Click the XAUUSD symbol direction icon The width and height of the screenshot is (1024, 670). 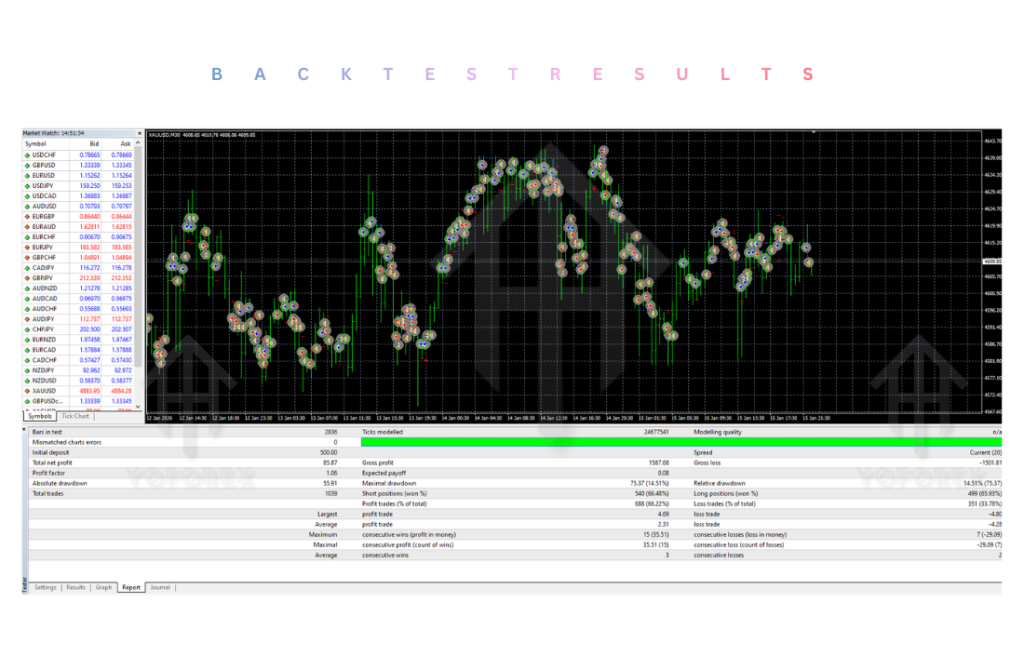28,390
